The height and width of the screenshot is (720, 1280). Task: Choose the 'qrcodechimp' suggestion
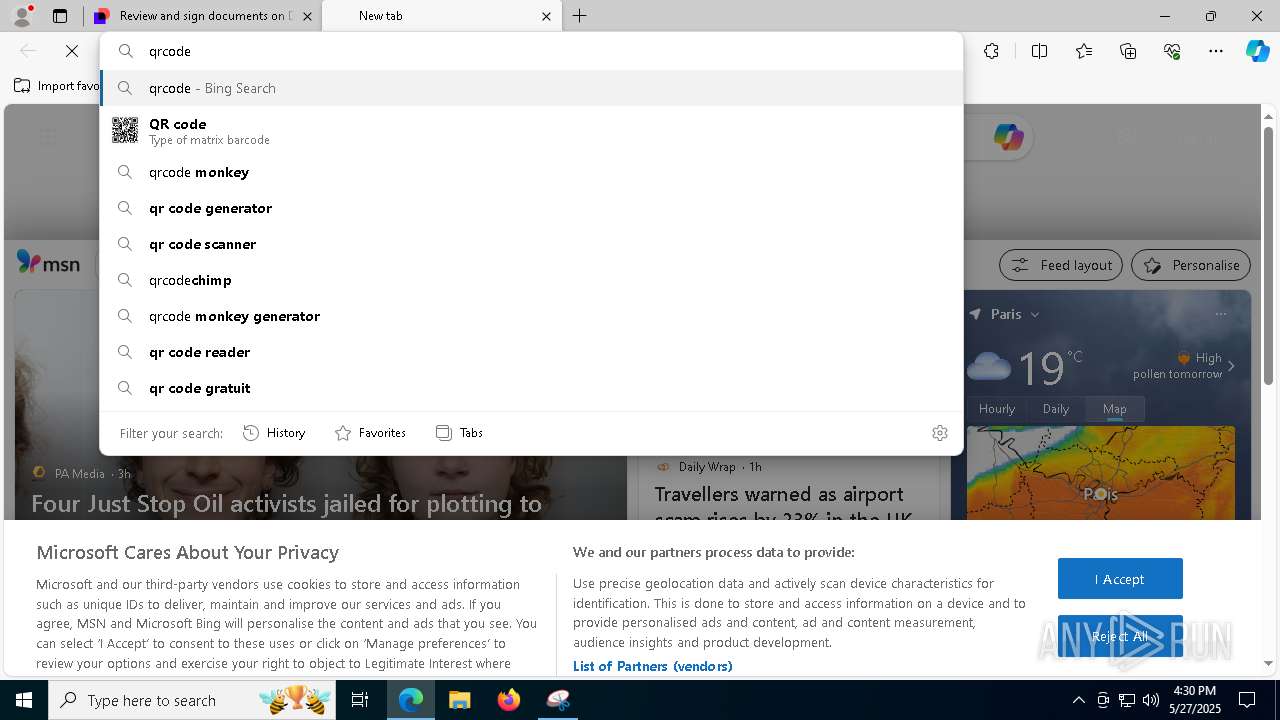point(531,280)
